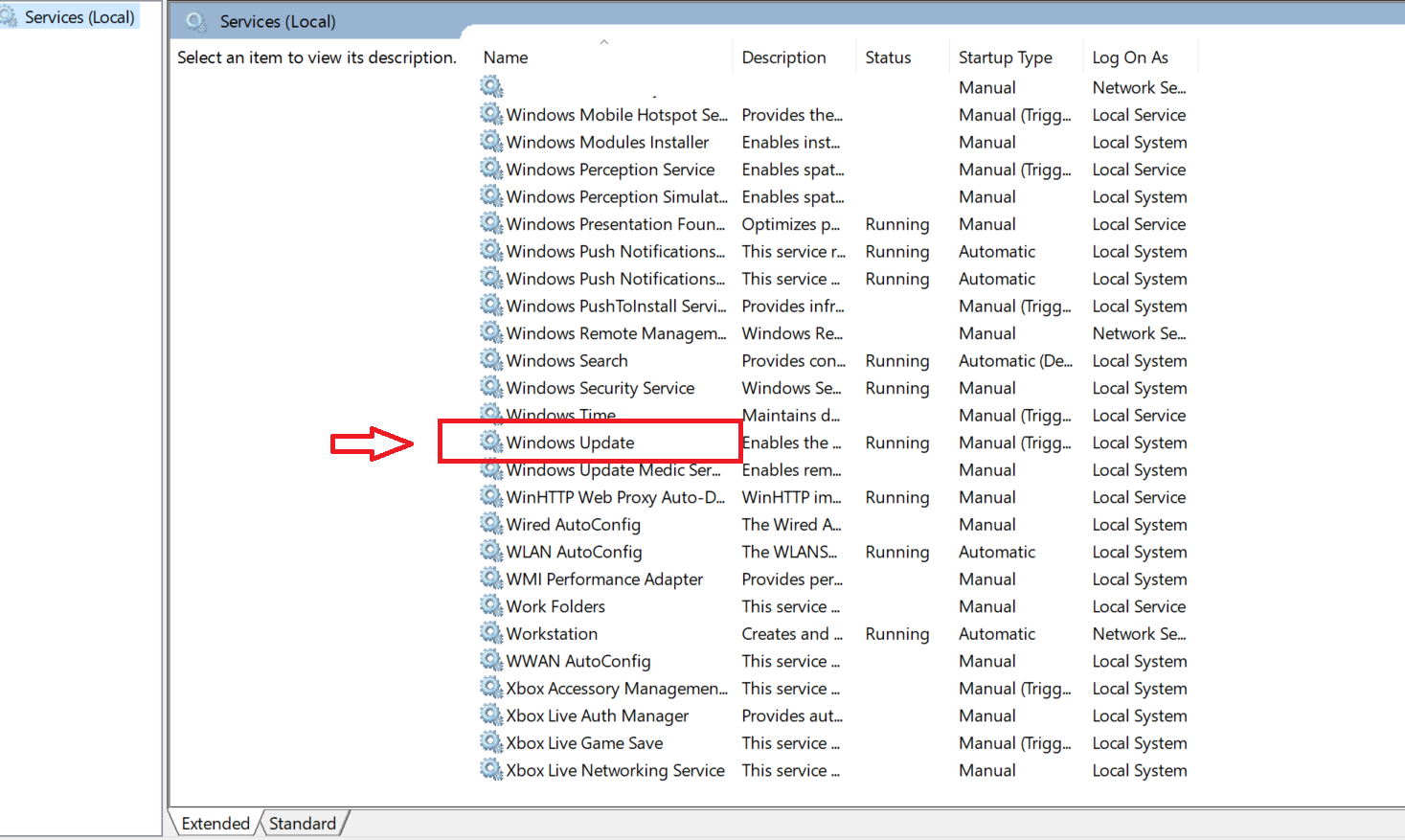Image resolution: width=1405 pixels, height=840 pixels.
Task: Select the Windows Perception Service name
Action: point(610,170)
